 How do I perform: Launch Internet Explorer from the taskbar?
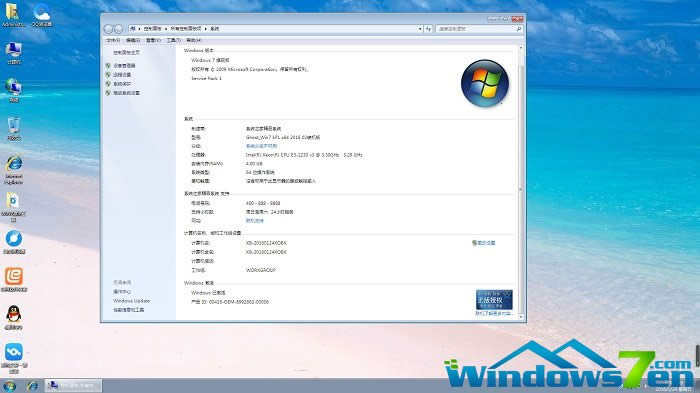[32, 386]
